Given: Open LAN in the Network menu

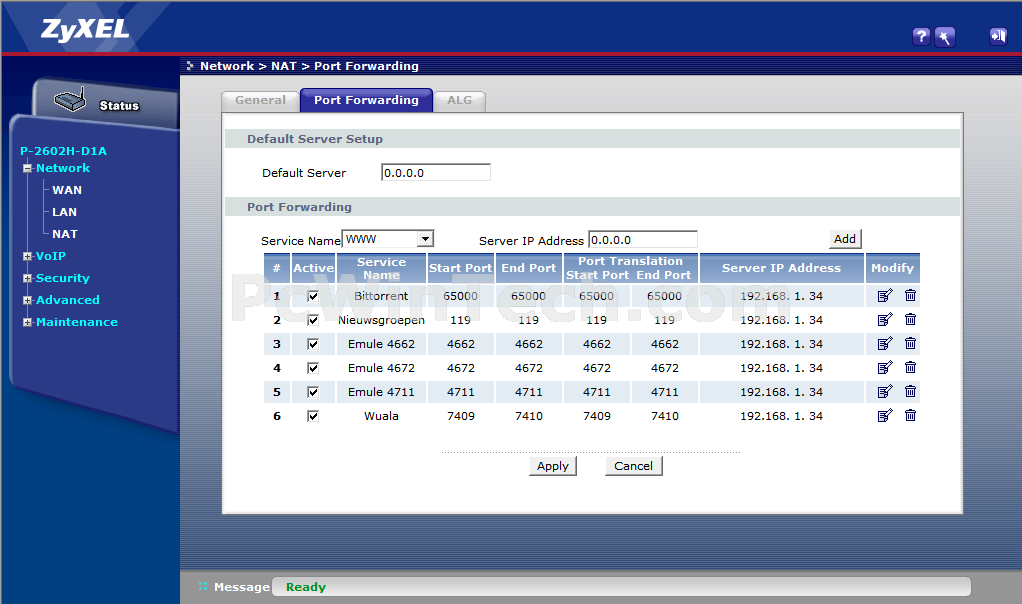Looking at the screenshot, I should 65,212.
